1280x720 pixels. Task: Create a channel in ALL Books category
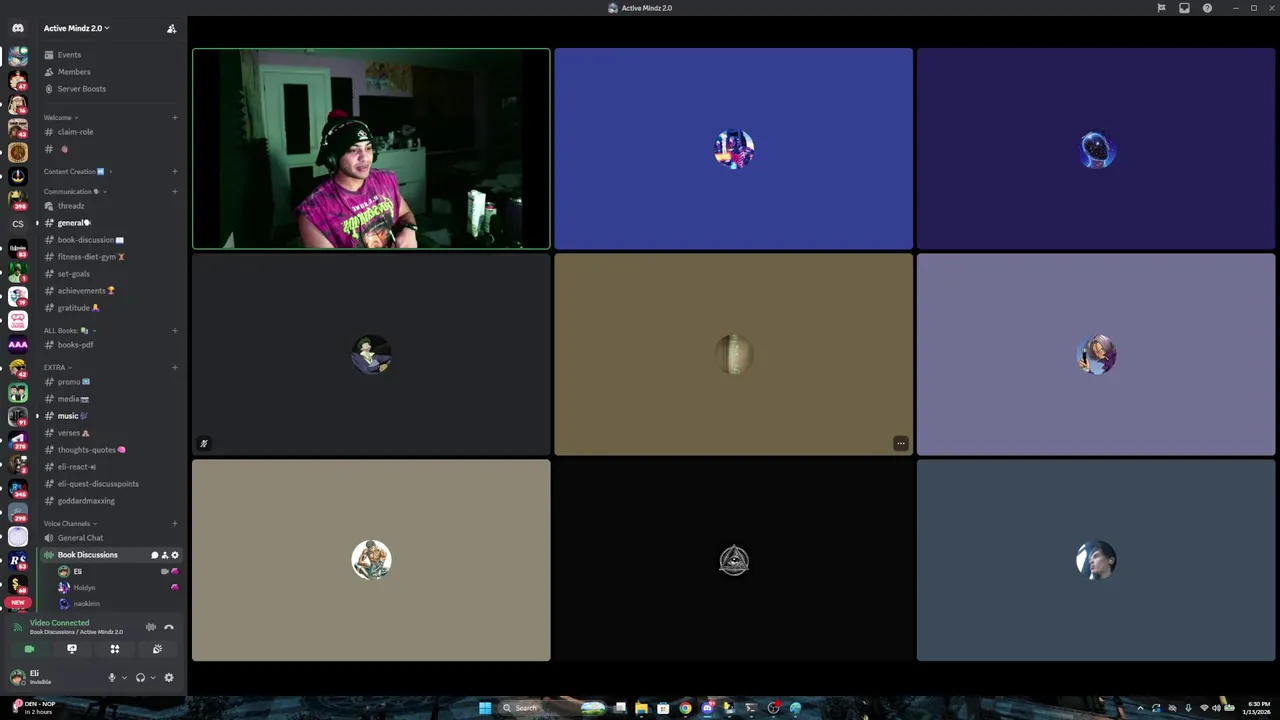[x=175, y=331]
